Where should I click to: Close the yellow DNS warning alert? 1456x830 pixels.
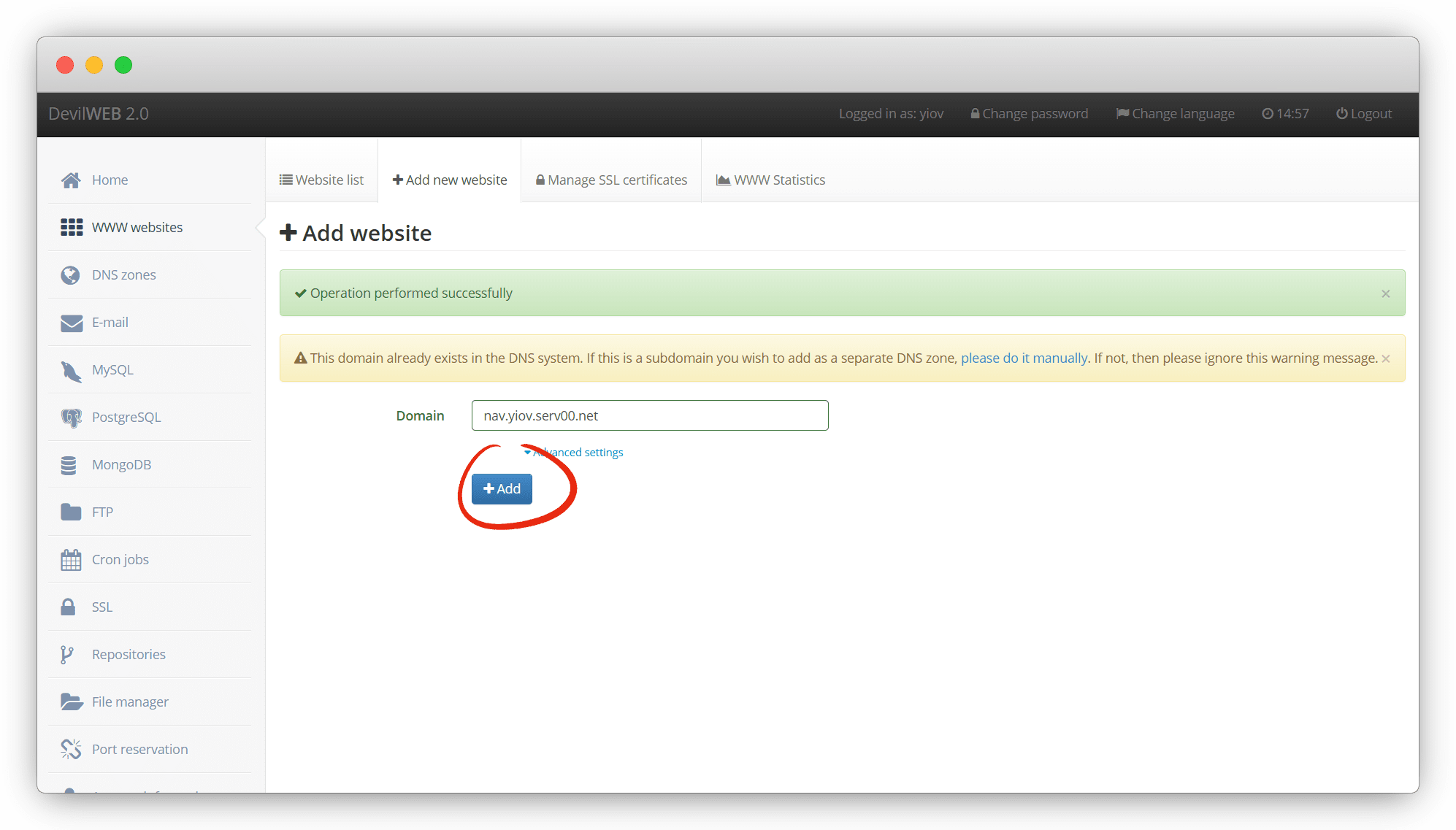coord(1386,359)
